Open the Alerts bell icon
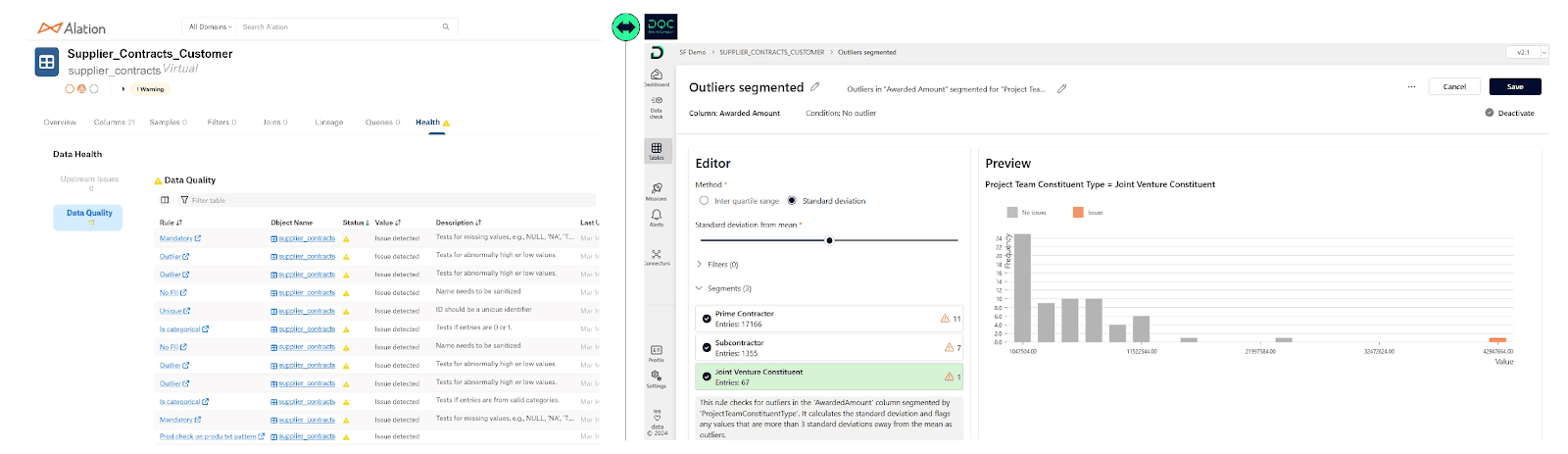 click(x=656, y=216)
